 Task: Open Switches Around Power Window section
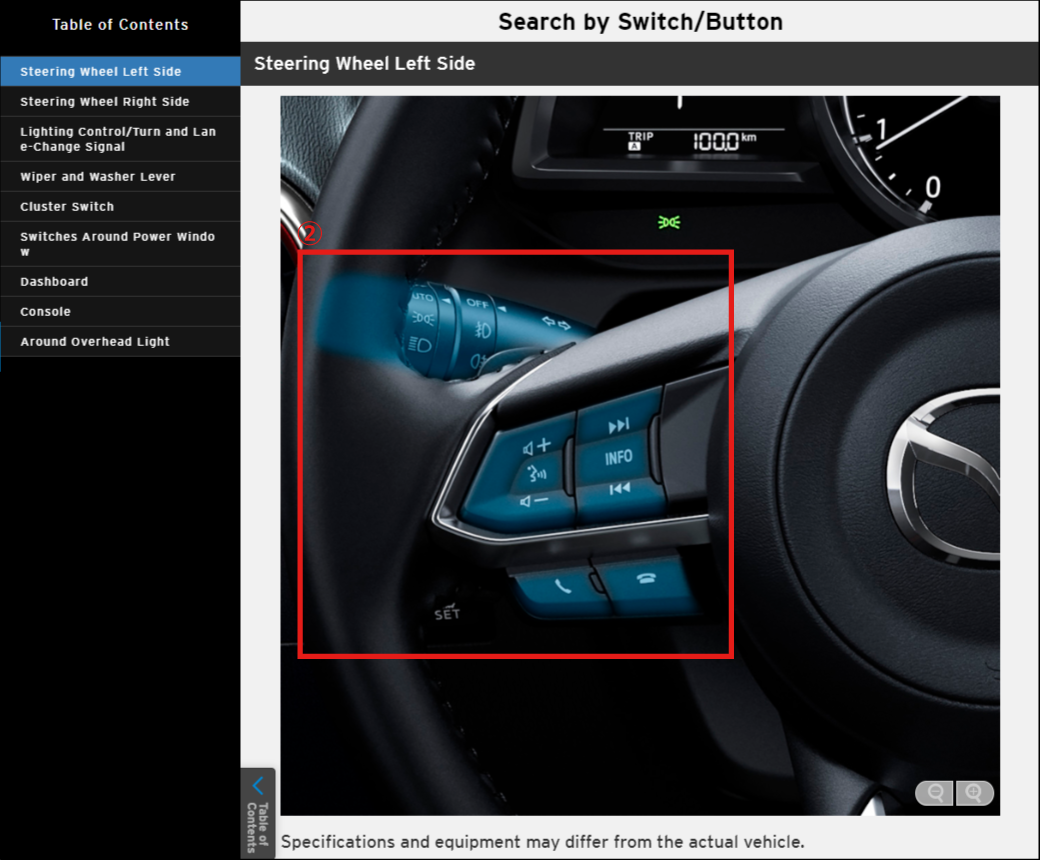120,244
